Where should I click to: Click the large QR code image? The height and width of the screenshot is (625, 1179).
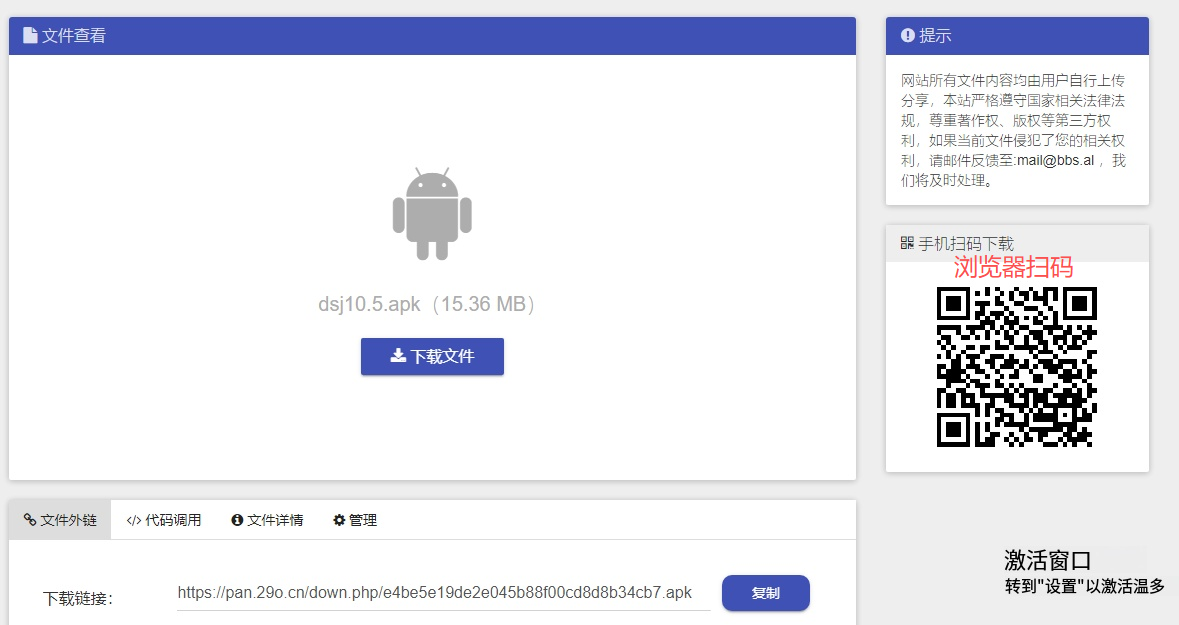tap(1016, 366)
